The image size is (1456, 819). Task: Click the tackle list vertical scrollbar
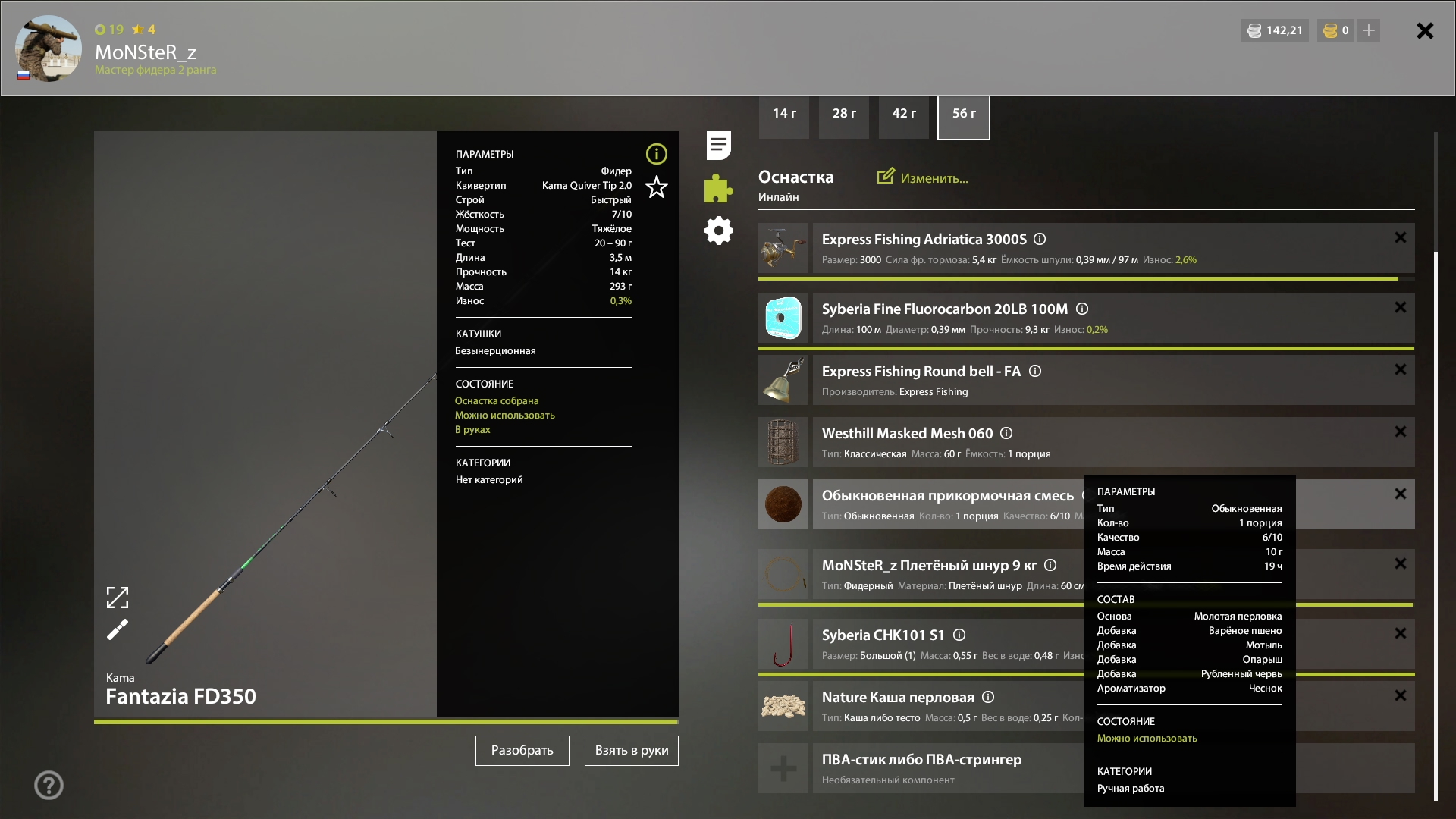(x=1436, y=523)
